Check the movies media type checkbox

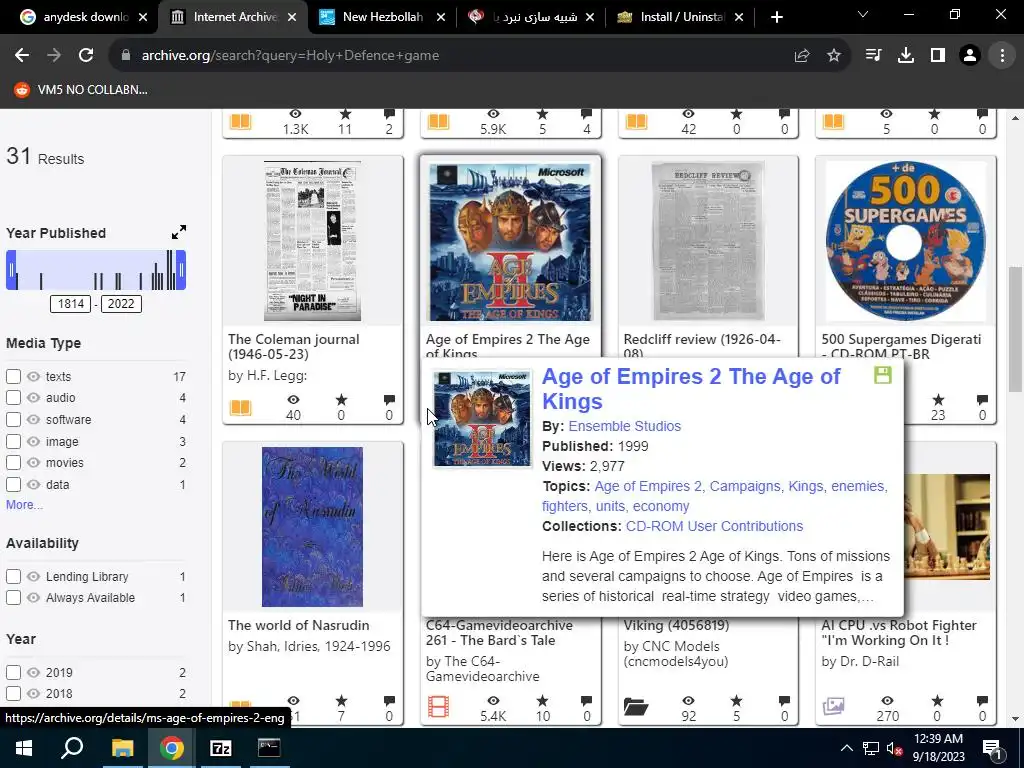(13, 462)
